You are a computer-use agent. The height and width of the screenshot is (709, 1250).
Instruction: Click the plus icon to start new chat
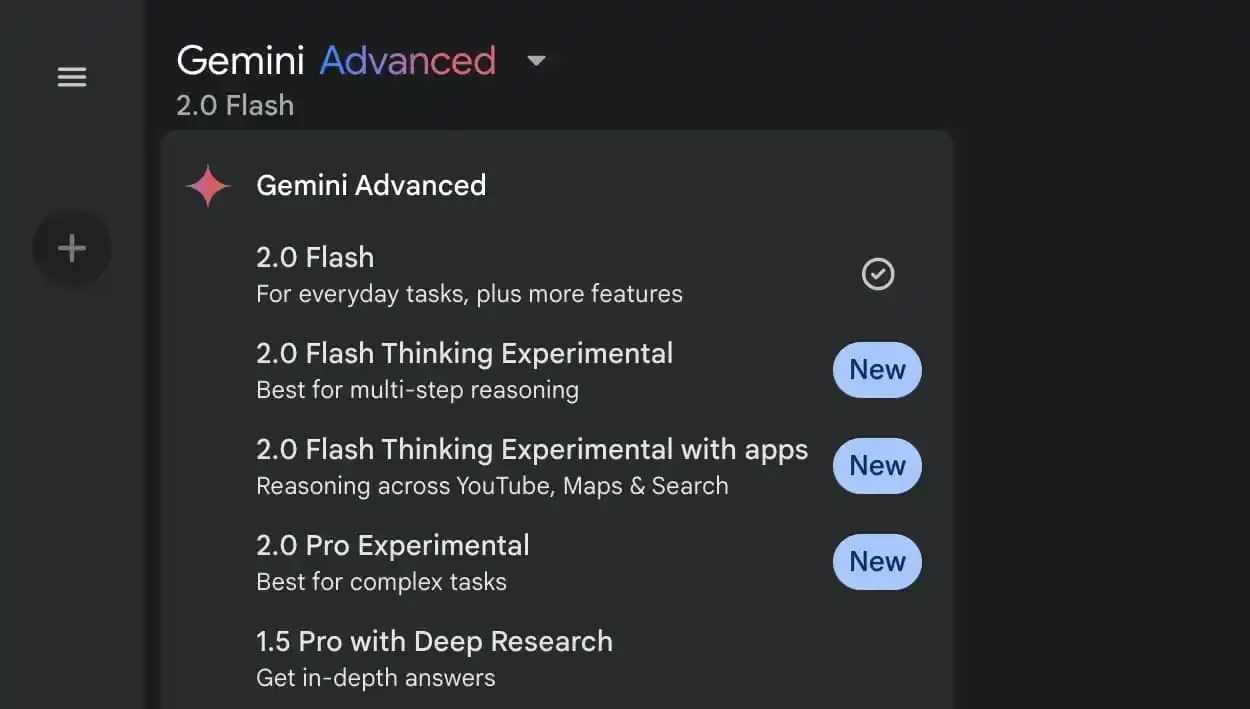tap(71, 247)
